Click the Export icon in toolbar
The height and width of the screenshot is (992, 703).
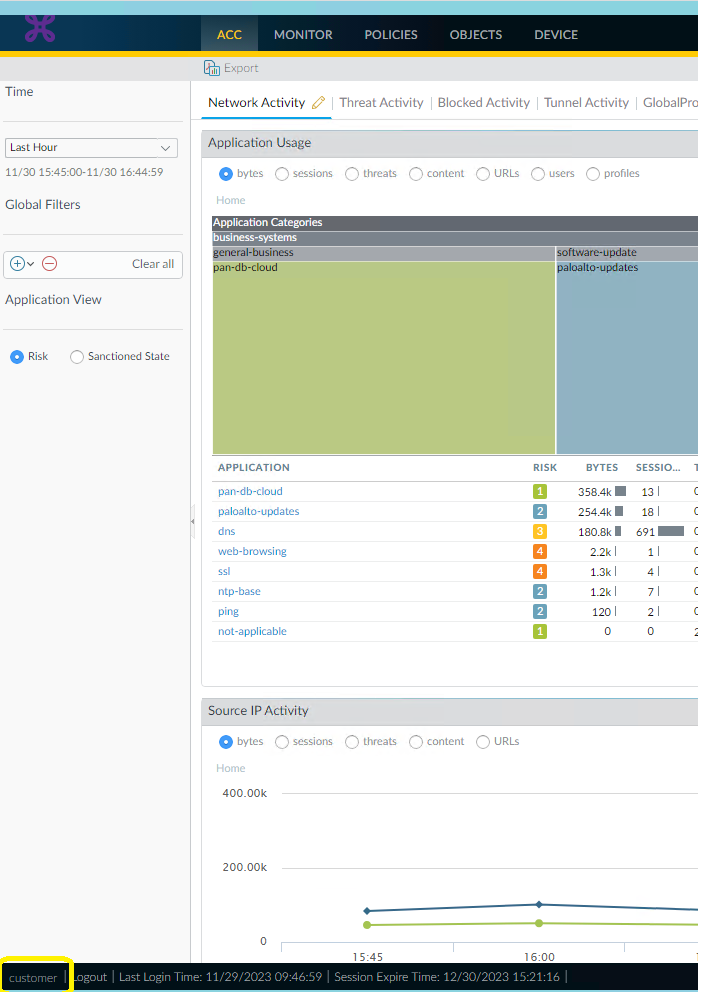212,68
